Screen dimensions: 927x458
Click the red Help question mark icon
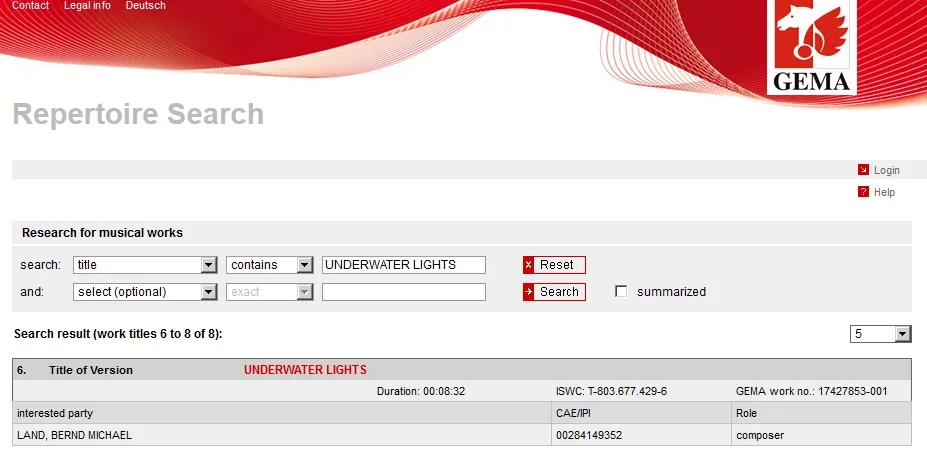[863, 191]
